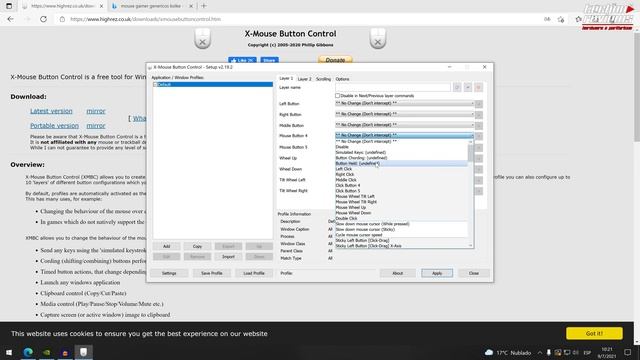Open the gear settings button for Right Button
Image resolution: width=640 pixels, height=360 pixels.
pyautogui.click(x=479, y=115)
